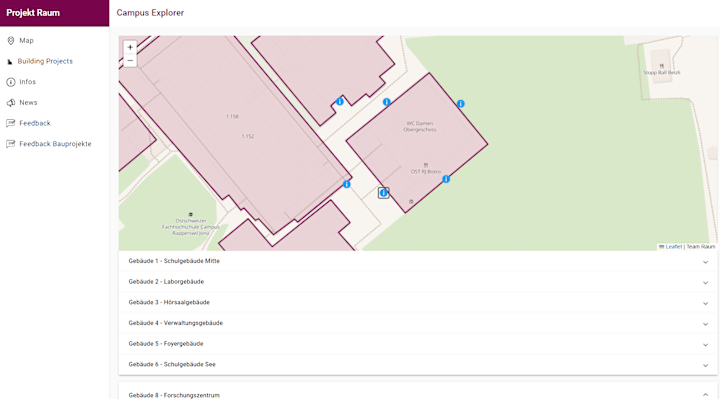Click the OST RJ Bistro label on map

click(426, 171)
